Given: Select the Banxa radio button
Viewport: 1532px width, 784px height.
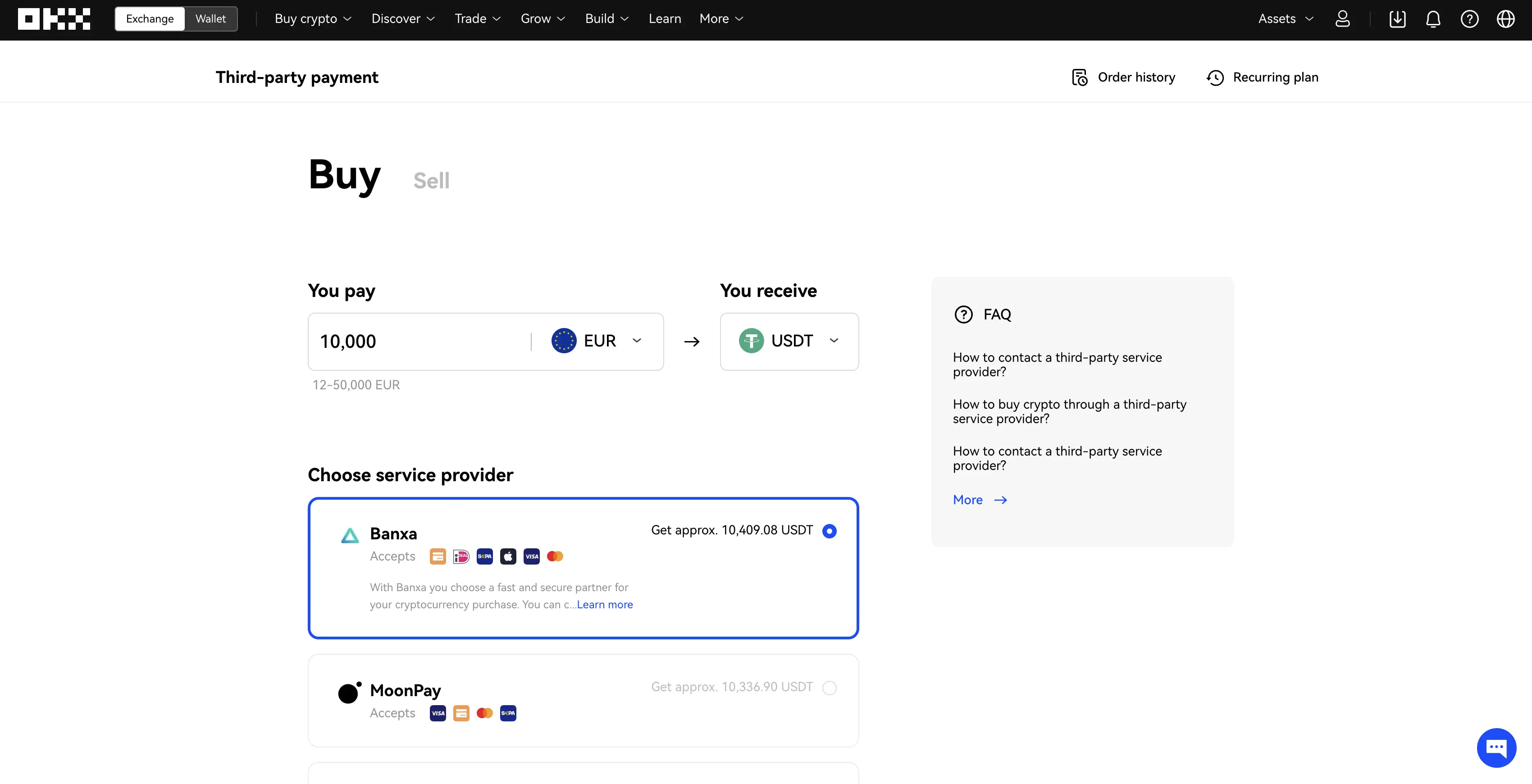Looking at the screenshot, I should click(x=829, y=531).
